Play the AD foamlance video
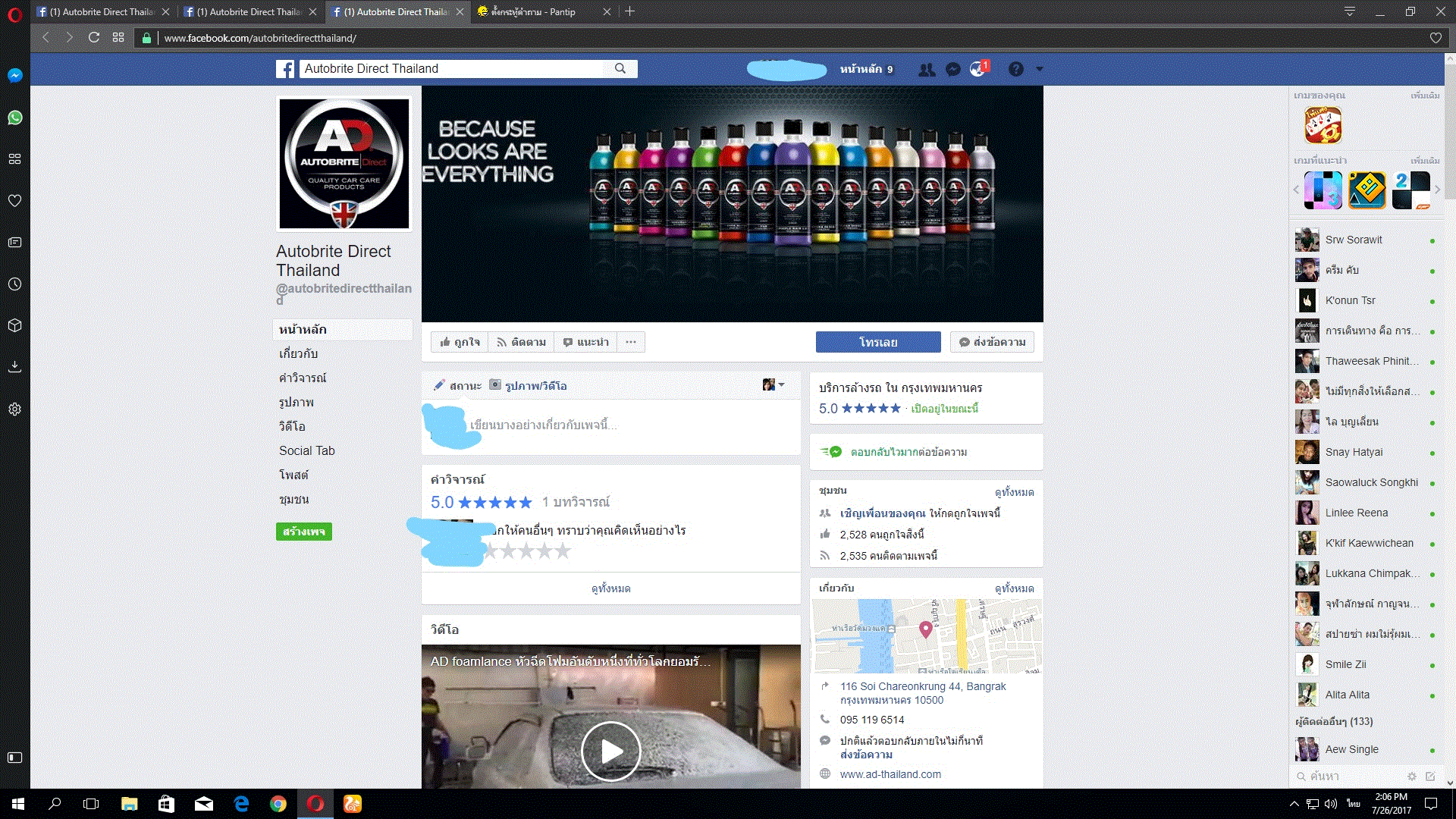Screen dimensions: 1456x819 tap(610, 751)
